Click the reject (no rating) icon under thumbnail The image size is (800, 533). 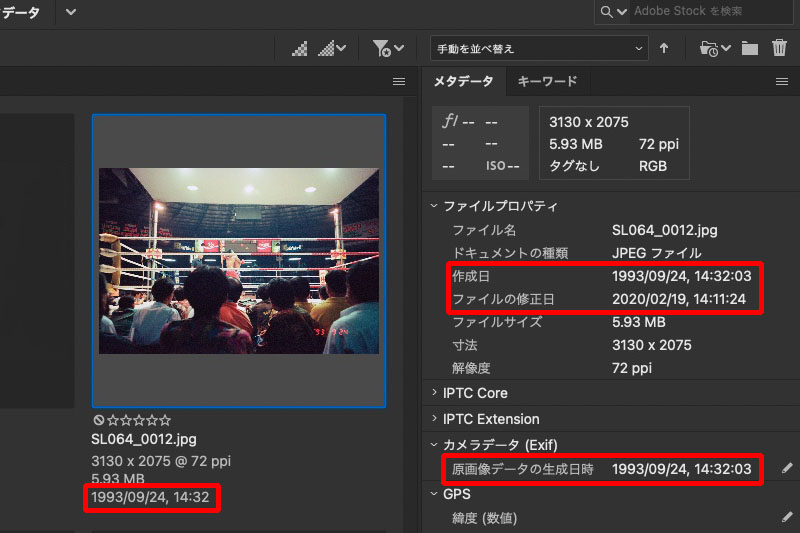[x=98, y=420]
